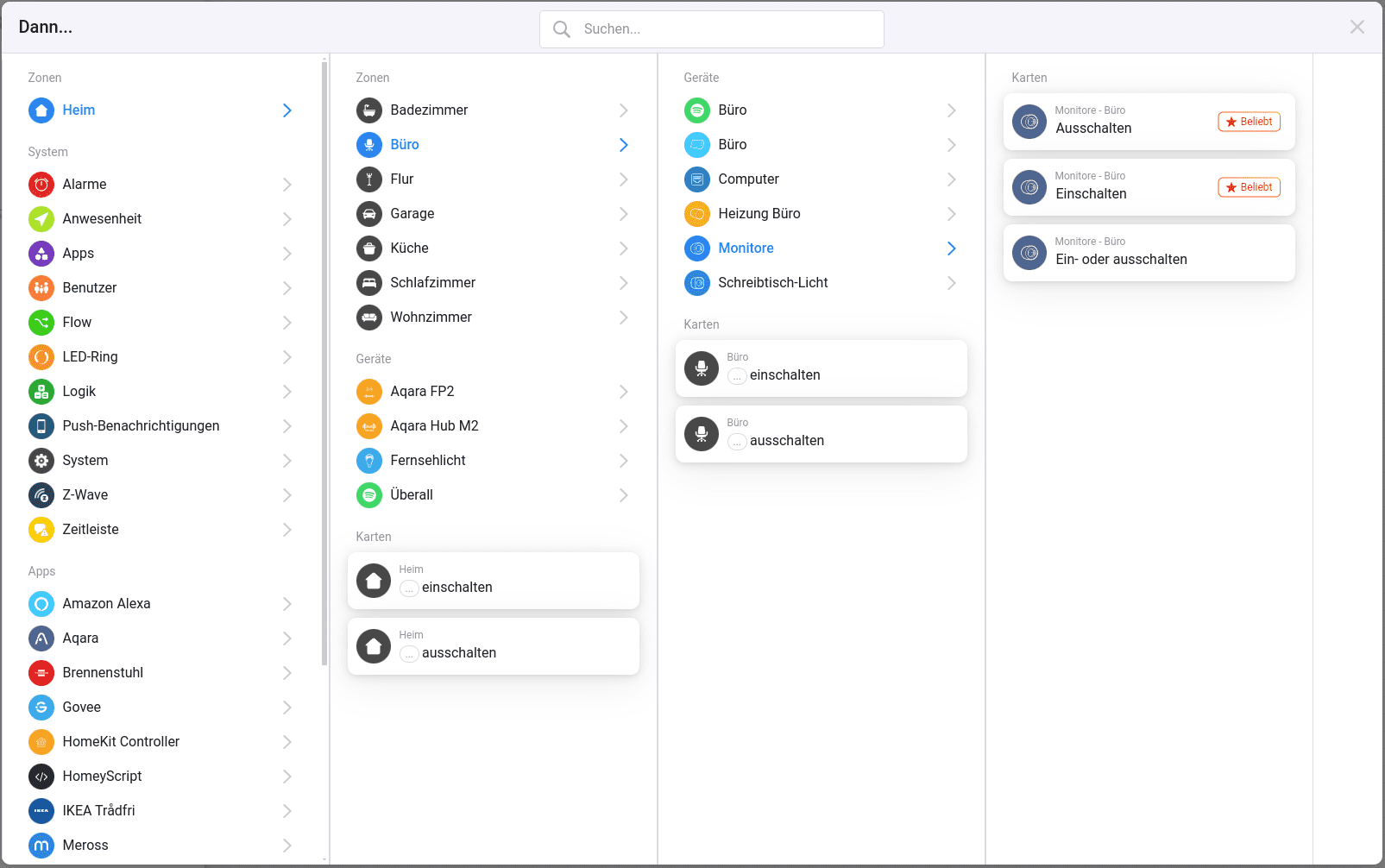Click the Suchen search field
The image size is (1385, 868).
point(712,29)
